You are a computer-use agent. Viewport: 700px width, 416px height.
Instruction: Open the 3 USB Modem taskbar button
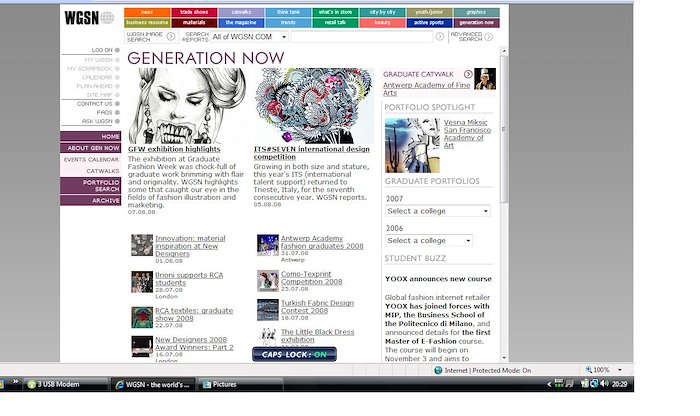tap(66, 384)
